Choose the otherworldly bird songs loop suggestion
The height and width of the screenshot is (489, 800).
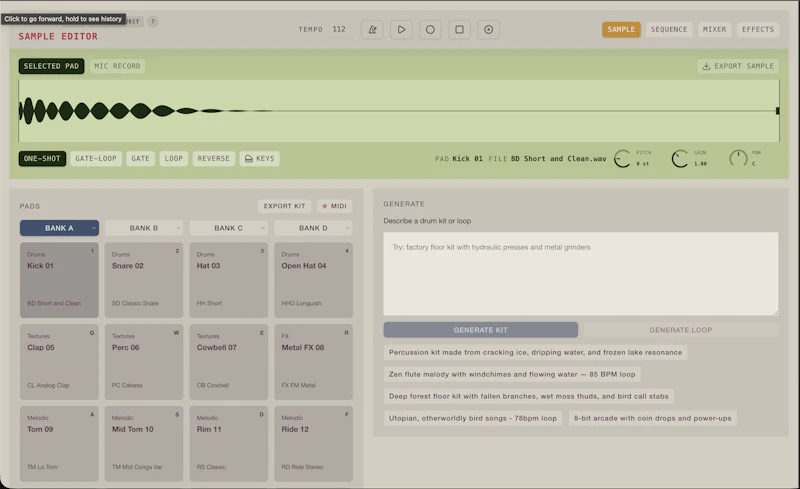pos(473,418)
